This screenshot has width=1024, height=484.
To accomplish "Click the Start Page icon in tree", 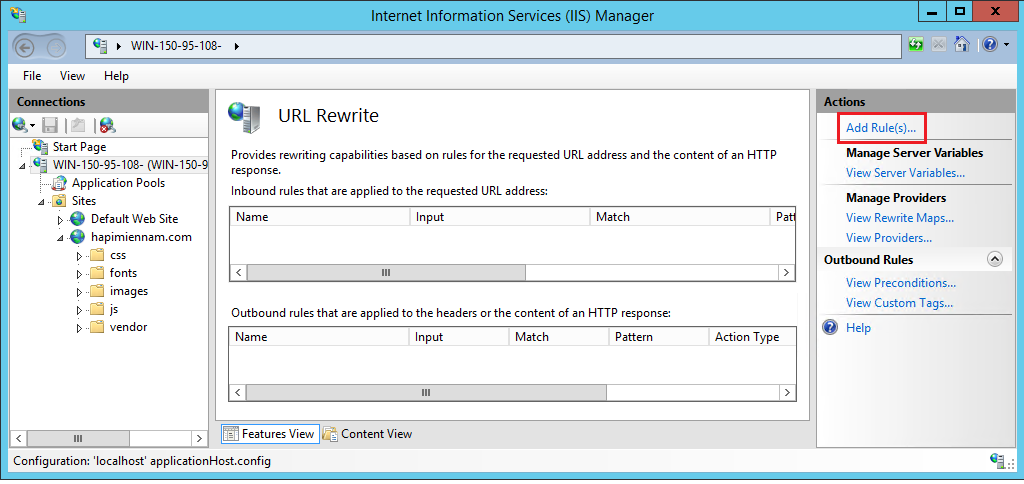I will coord(40,146).
